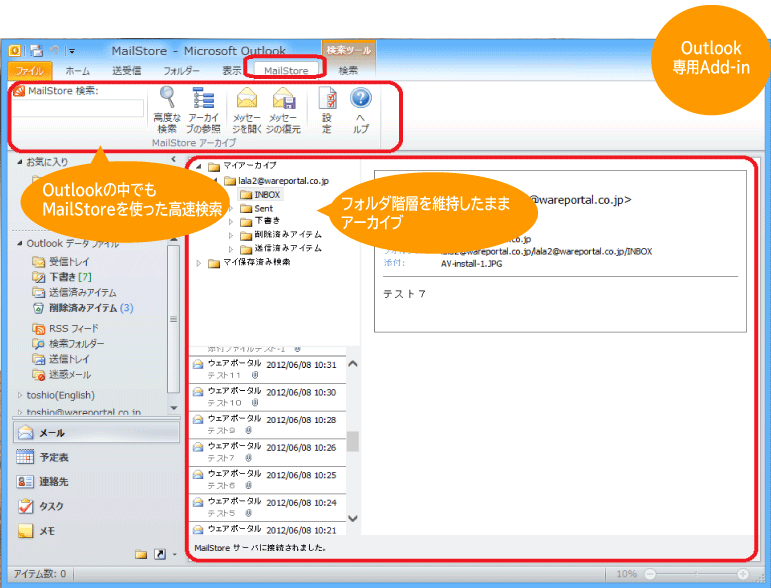The width and height of the screenshot is (771, 588).
Task: Click the undo quick access icon
Action: click(54, 50)
